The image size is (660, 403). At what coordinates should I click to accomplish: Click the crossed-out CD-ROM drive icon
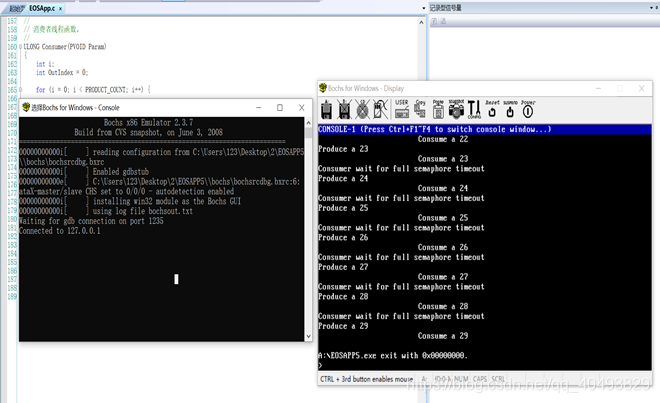[362, 109]
